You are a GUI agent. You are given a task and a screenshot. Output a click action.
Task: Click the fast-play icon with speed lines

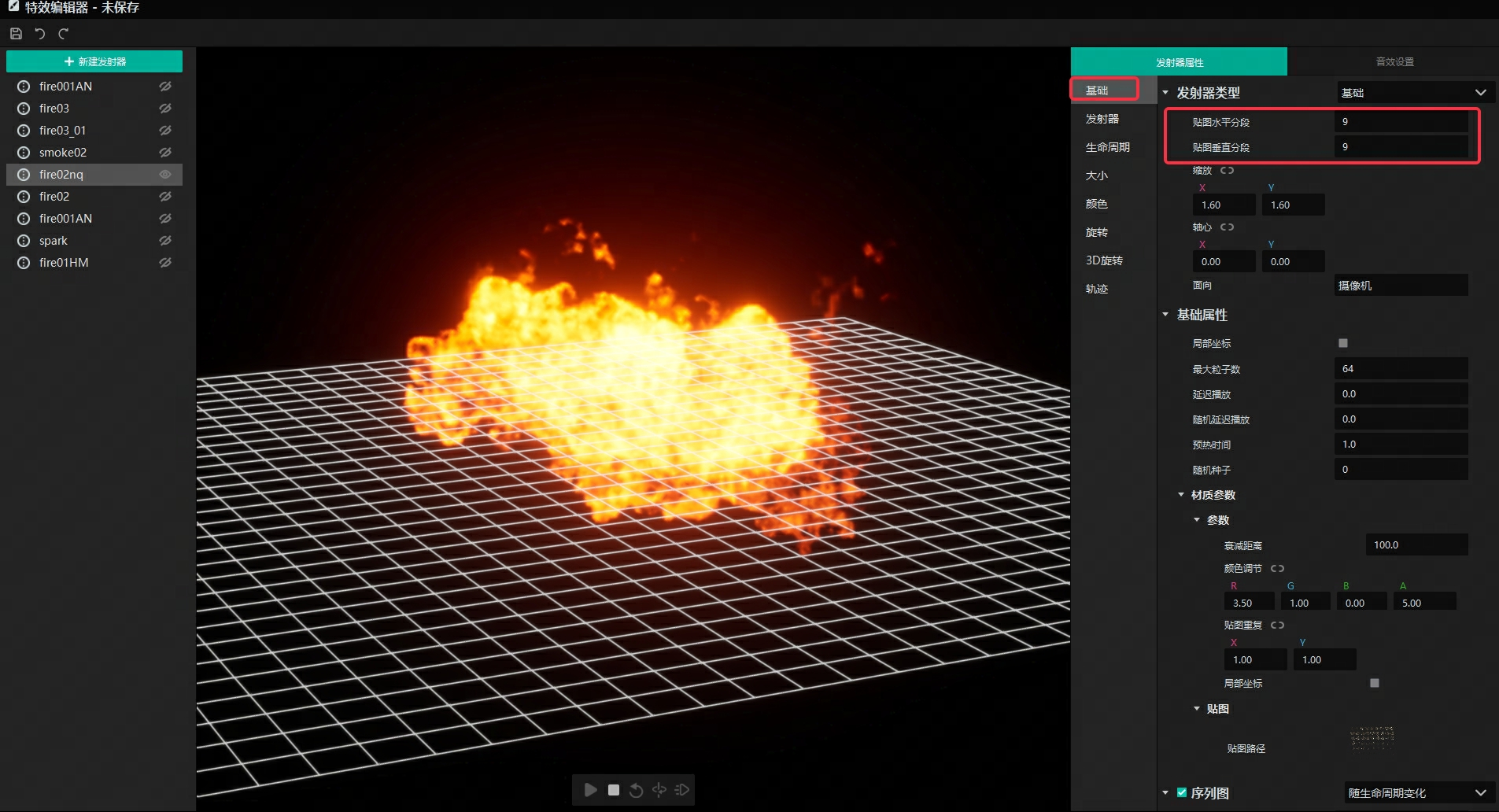point(682,789)
